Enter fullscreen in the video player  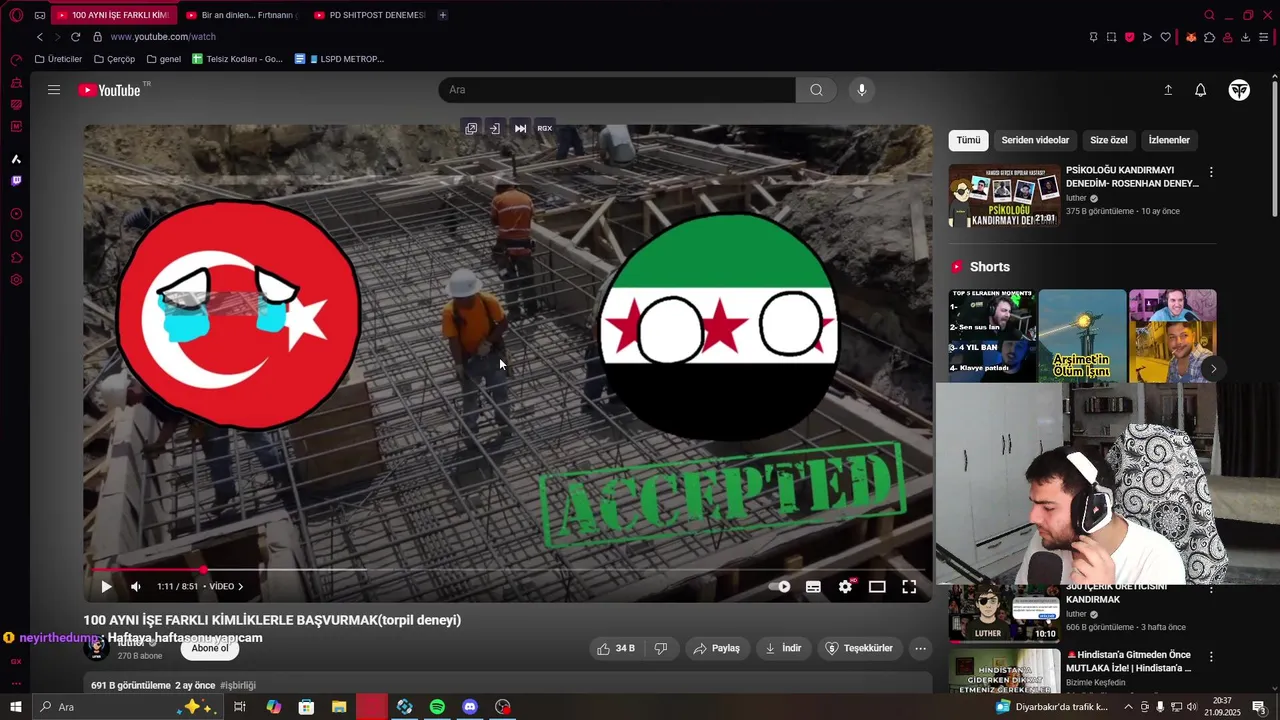tap(909, 587)
